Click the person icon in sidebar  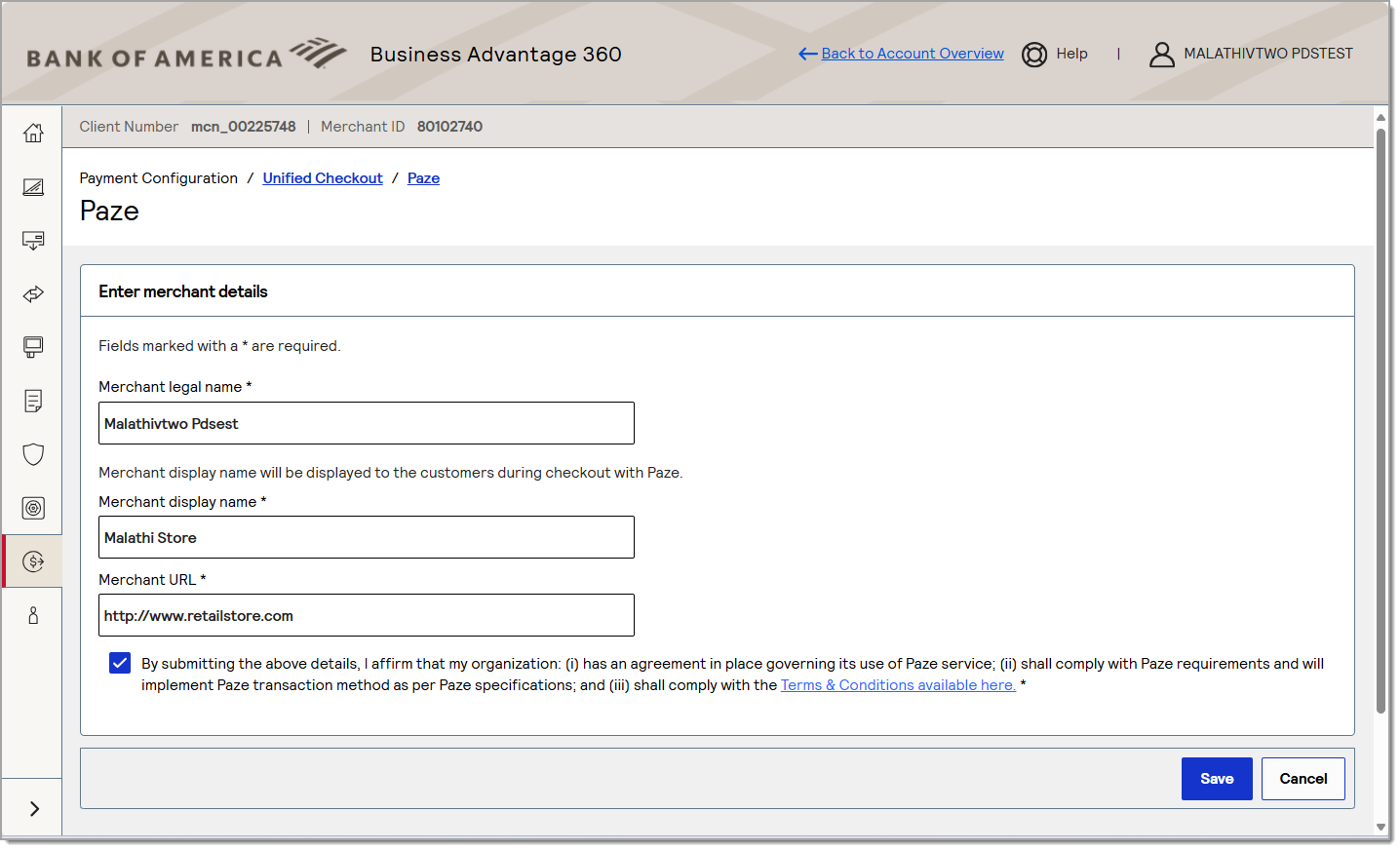(33, 615)
